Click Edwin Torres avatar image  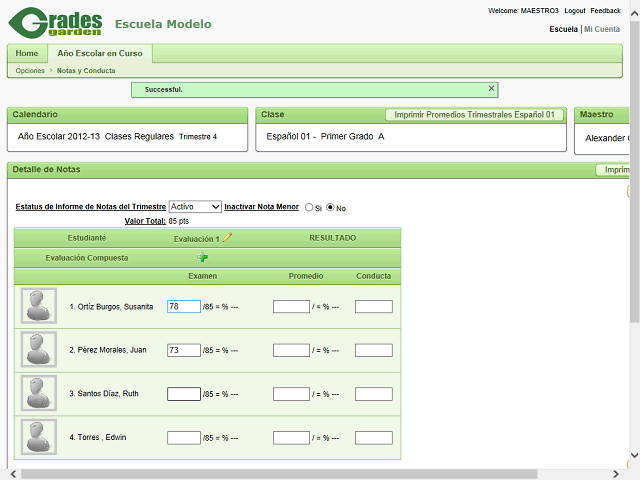39,437
